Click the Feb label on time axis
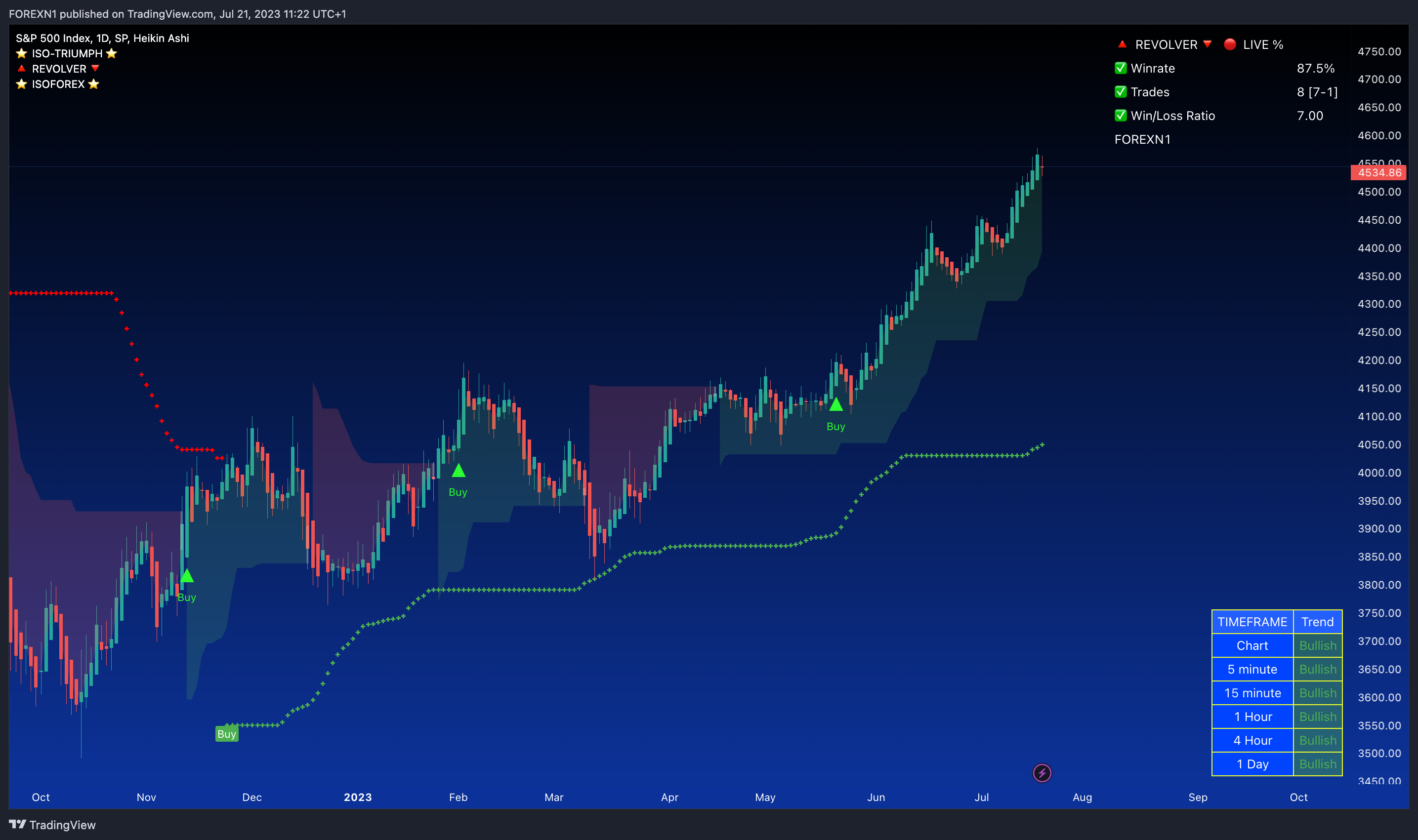 point(458,797)
